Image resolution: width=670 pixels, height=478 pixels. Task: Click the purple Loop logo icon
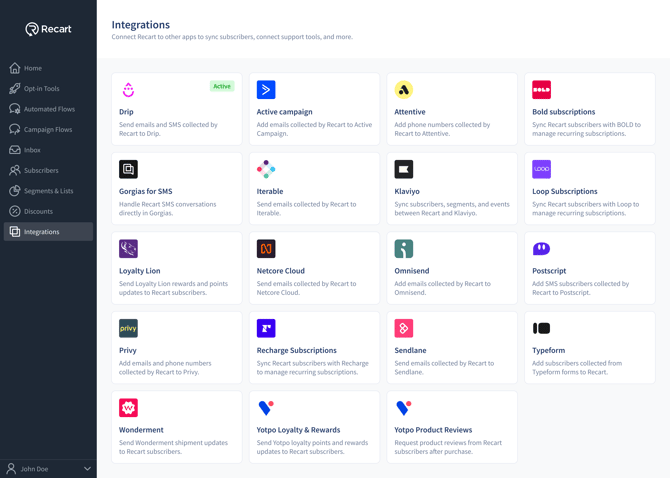coord(541,169)
